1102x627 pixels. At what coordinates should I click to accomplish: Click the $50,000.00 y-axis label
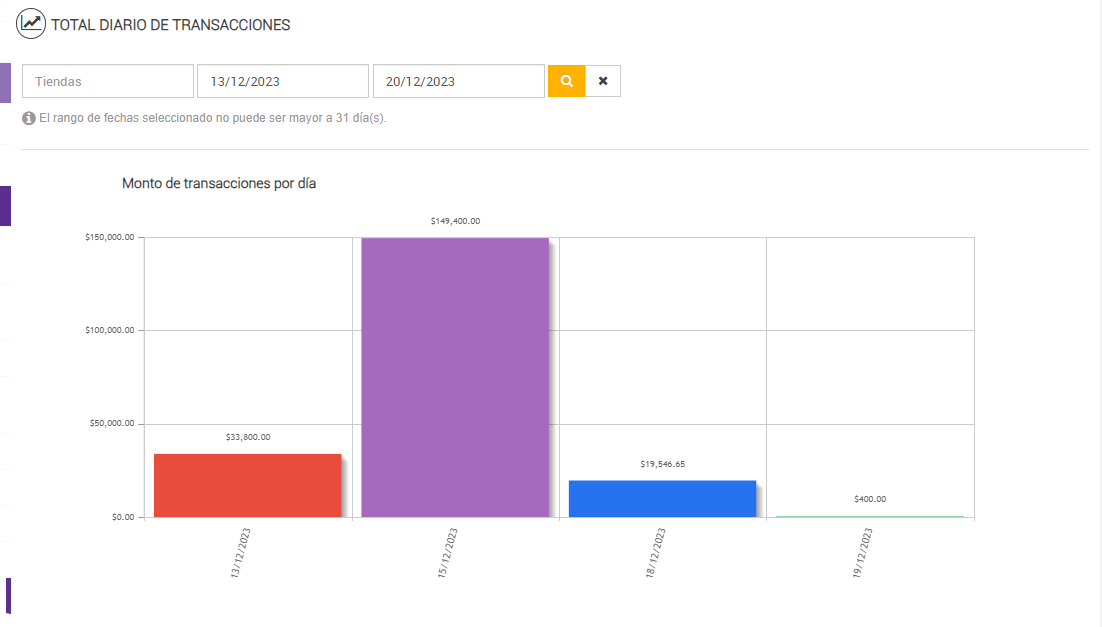click(x=112, y=424)
